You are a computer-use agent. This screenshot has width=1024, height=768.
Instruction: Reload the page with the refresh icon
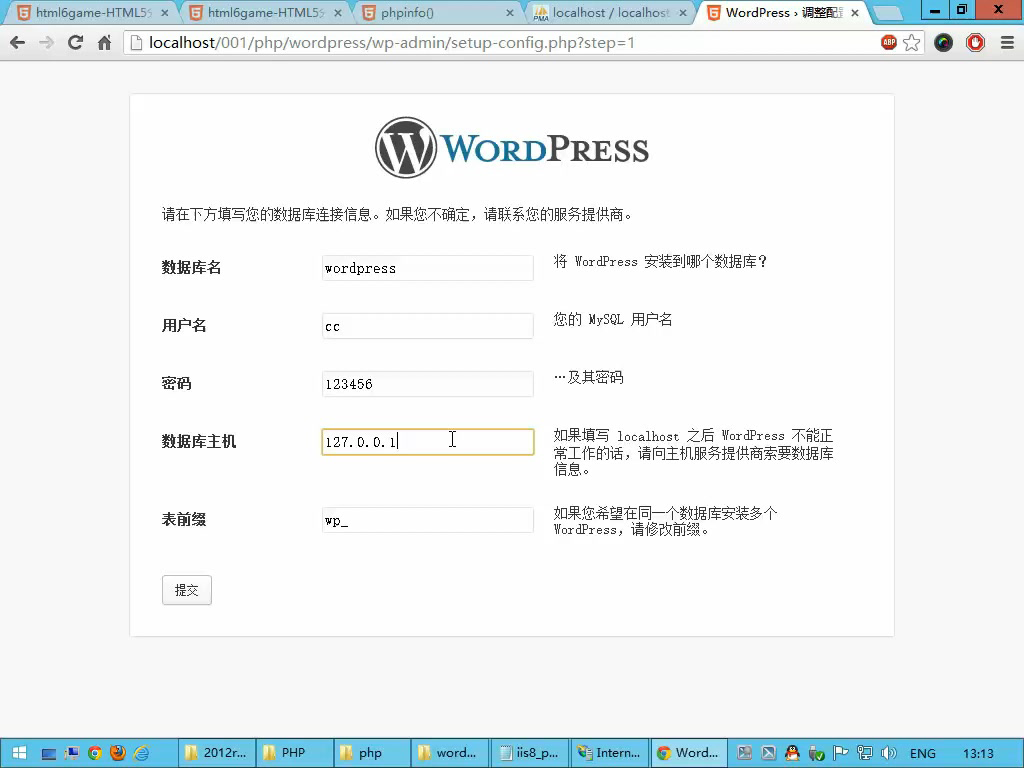pyautogui.click(x=76, y=43)
